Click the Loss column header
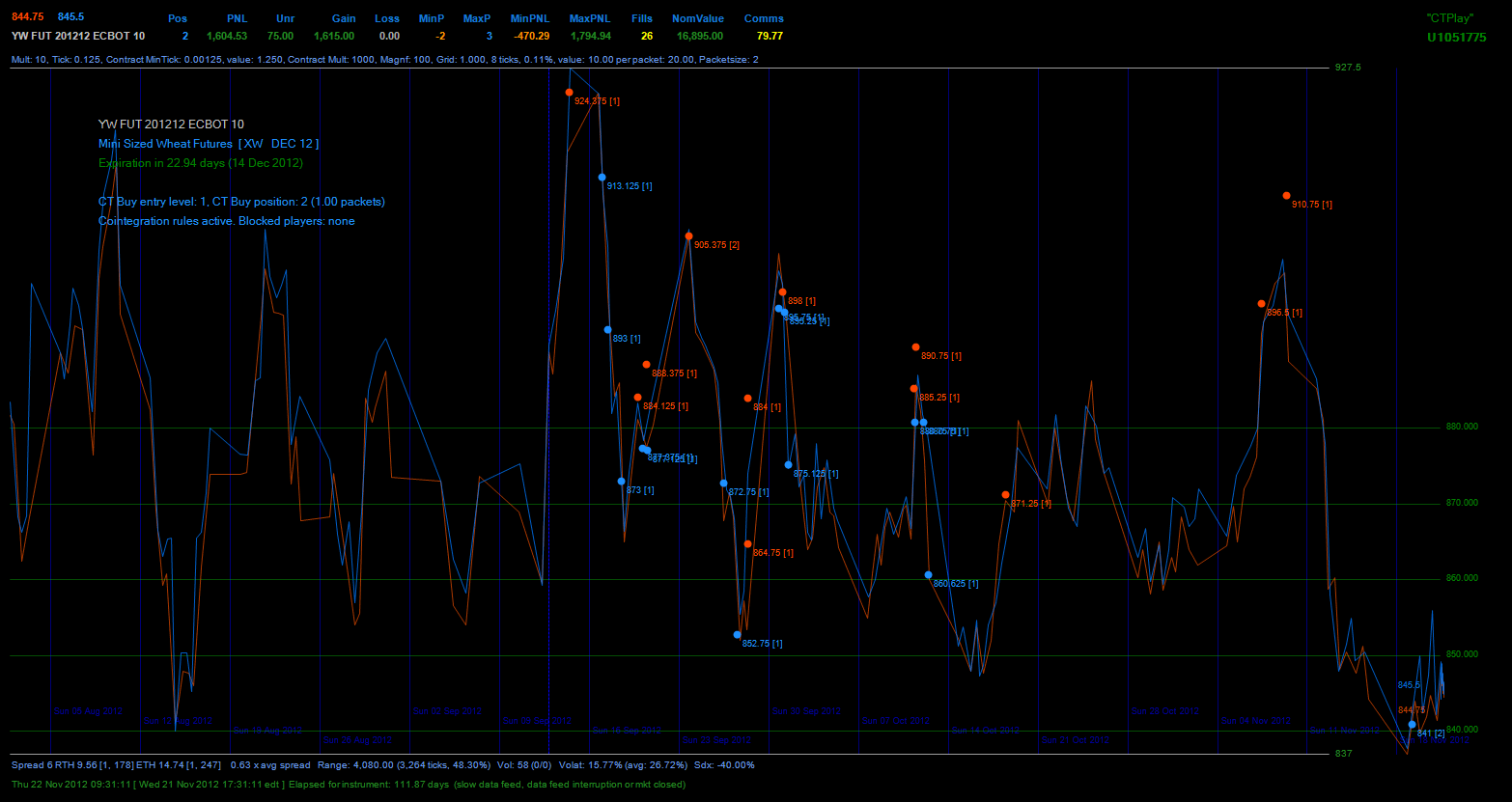1512x802 pixels. point(387,18)
